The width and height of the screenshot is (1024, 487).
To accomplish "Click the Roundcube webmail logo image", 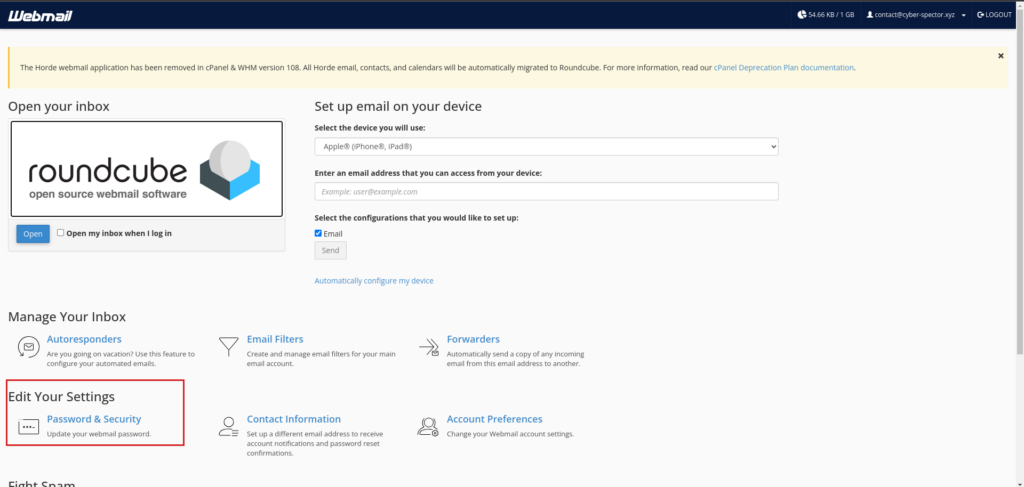I will click(147, 168).
